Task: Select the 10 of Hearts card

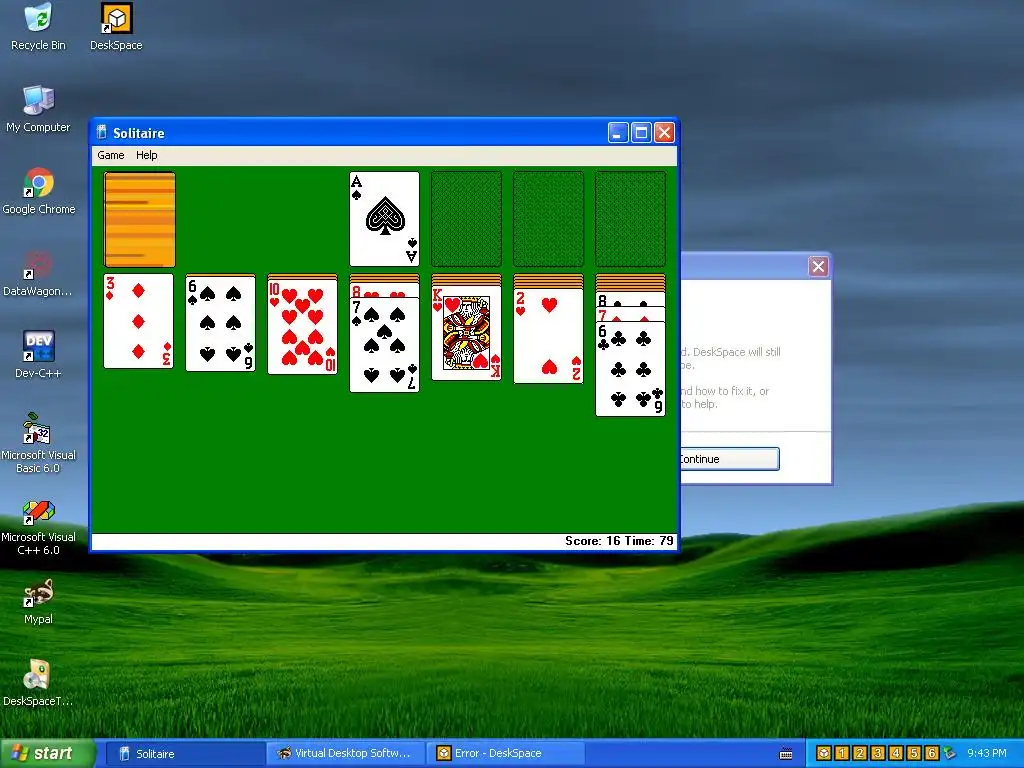Action: tap(302, 327)
